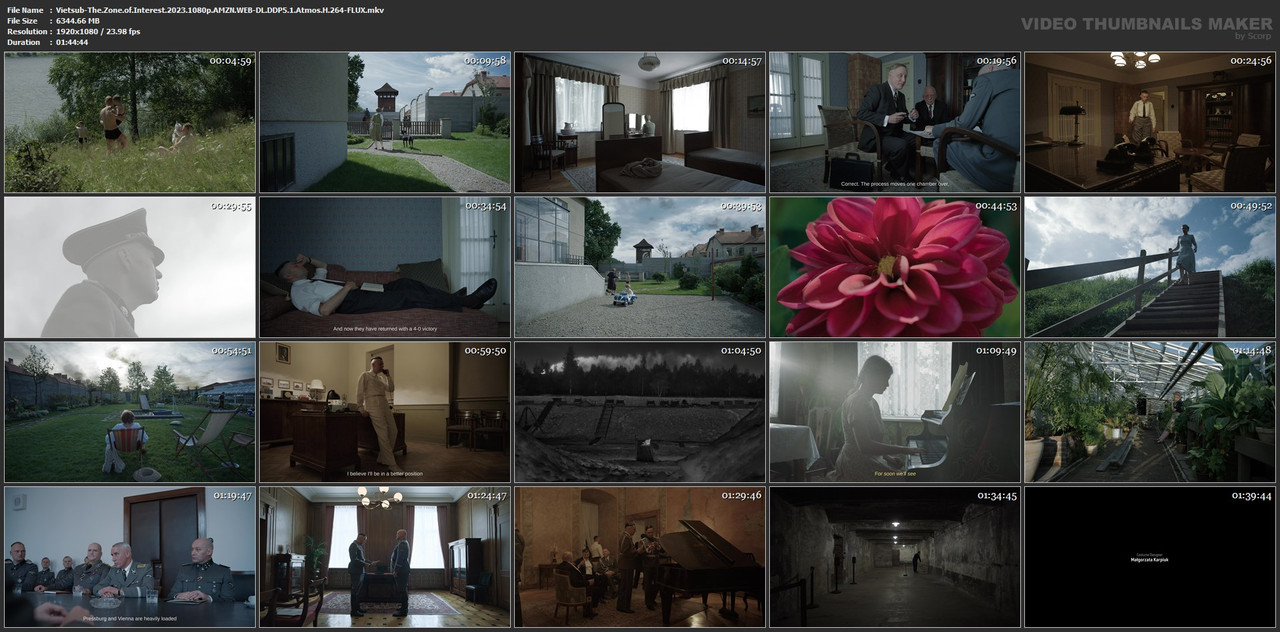Image resolution: width=1280 pixels, height=632 pixels.
Task: Click subtitle 'Pressburg and Vienna are heavily loaded'
Action: pyautogui.click(x=130, y=619)
